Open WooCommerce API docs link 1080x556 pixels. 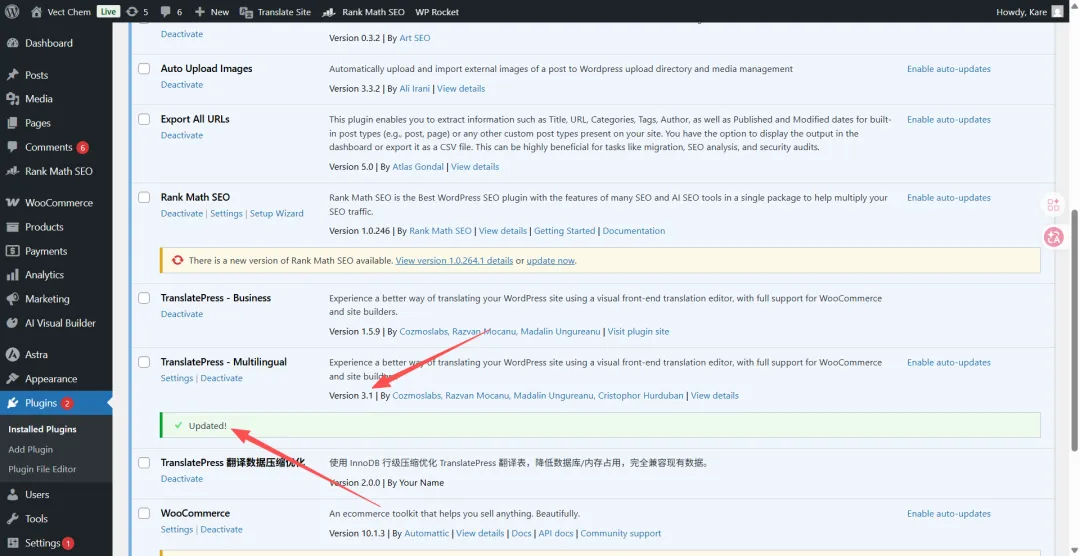coord(555,533)
